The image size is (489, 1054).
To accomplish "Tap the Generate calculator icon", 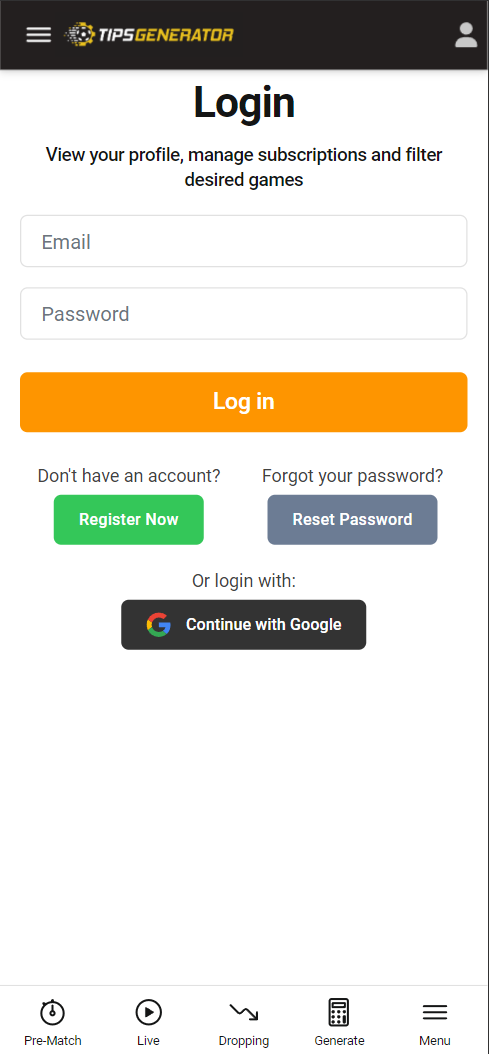I will point(339,1012).
